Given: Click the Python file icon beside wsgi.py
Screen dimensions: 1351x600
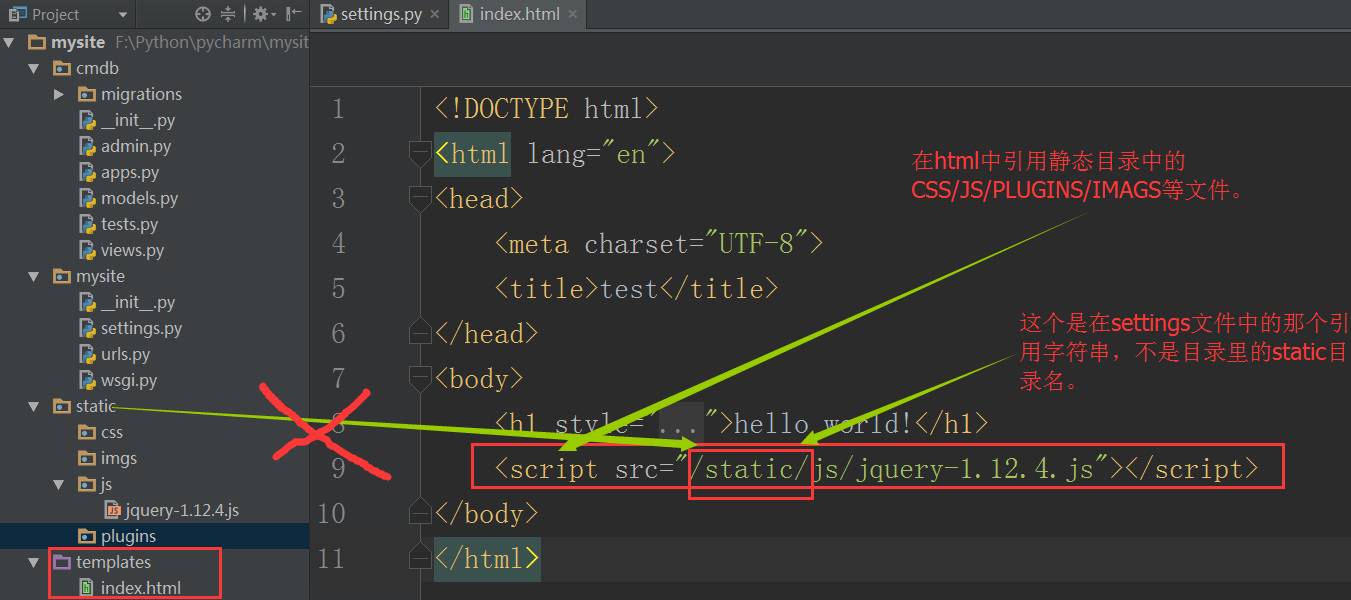Looking at the screenshot, I should pos(87,380).
